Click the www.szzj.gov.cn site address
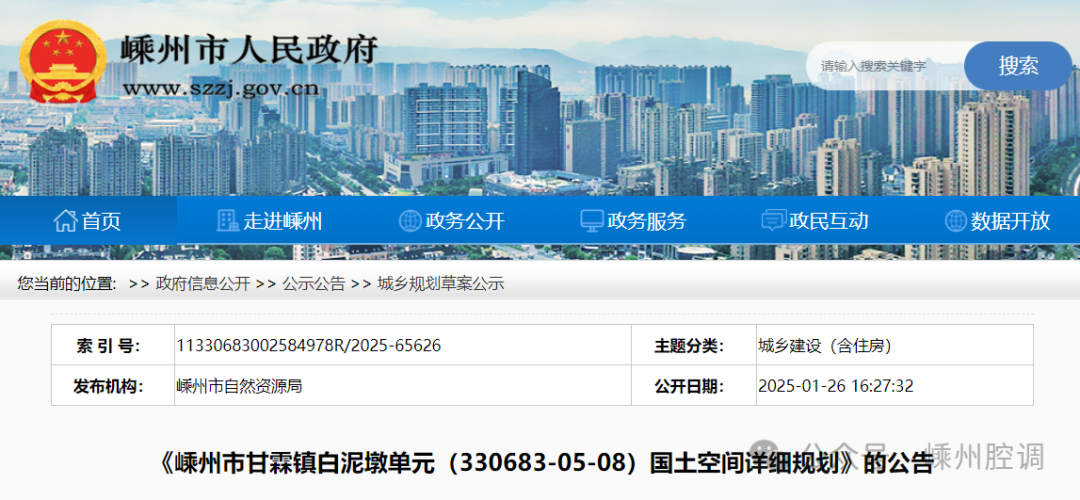 point(221,88)
